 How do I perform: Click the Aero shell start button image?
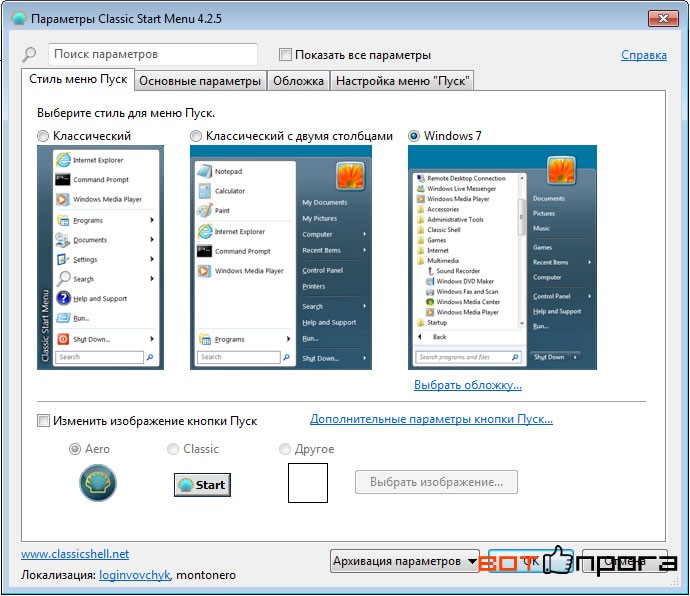(98, 483)
